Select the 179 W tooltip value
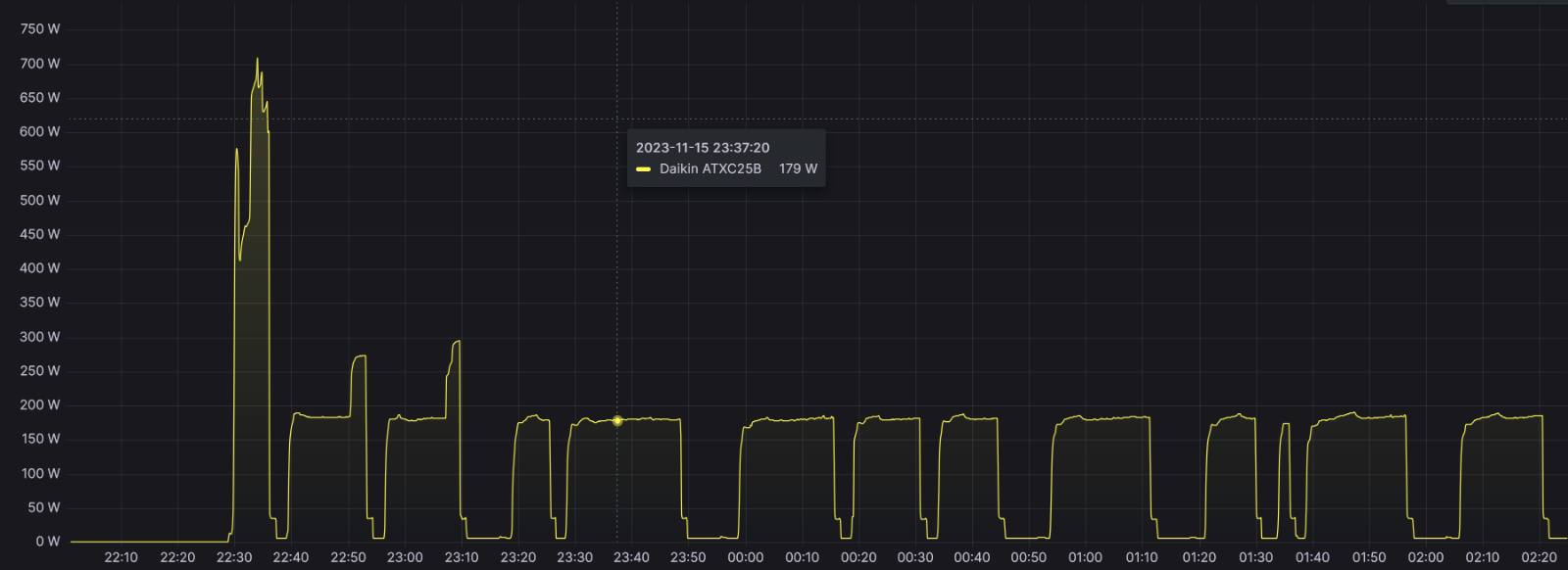The height and width of the screenshot is (570, 1568). pos(798,168)
